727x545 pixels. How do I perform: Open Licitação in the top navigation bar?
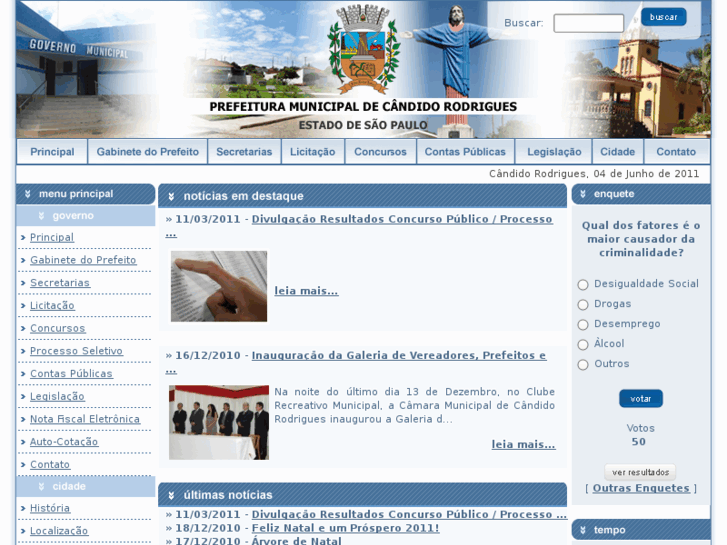(x=312, y=152)
